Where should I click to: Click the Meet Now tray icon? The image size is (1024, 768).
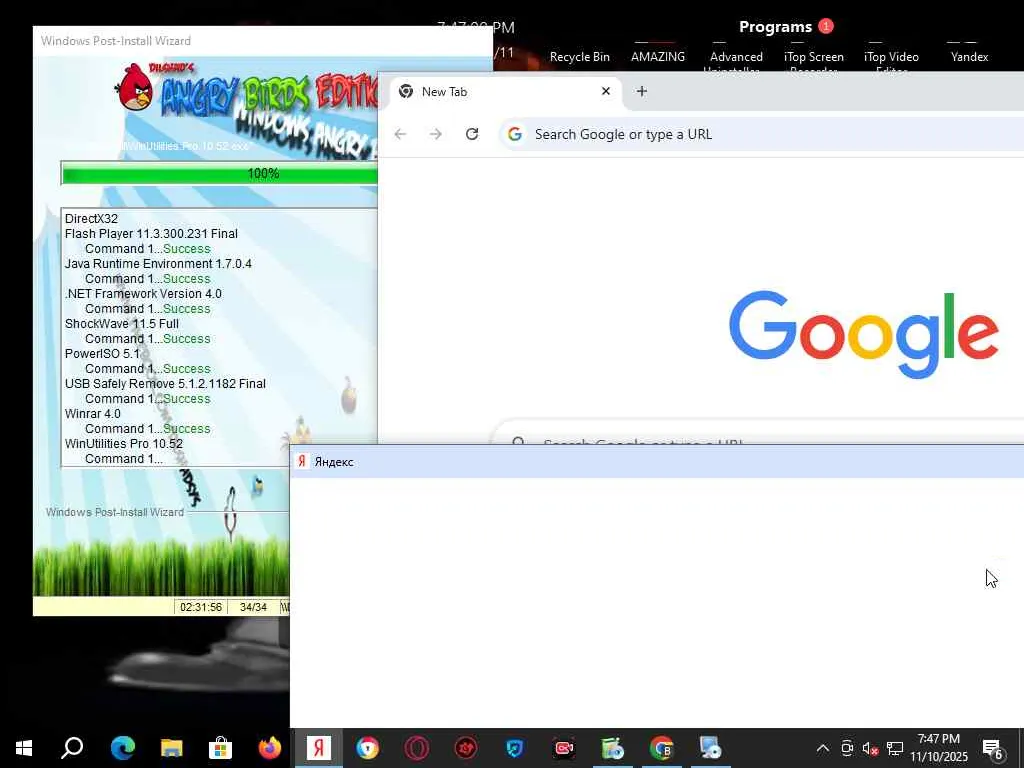[847, 748]
